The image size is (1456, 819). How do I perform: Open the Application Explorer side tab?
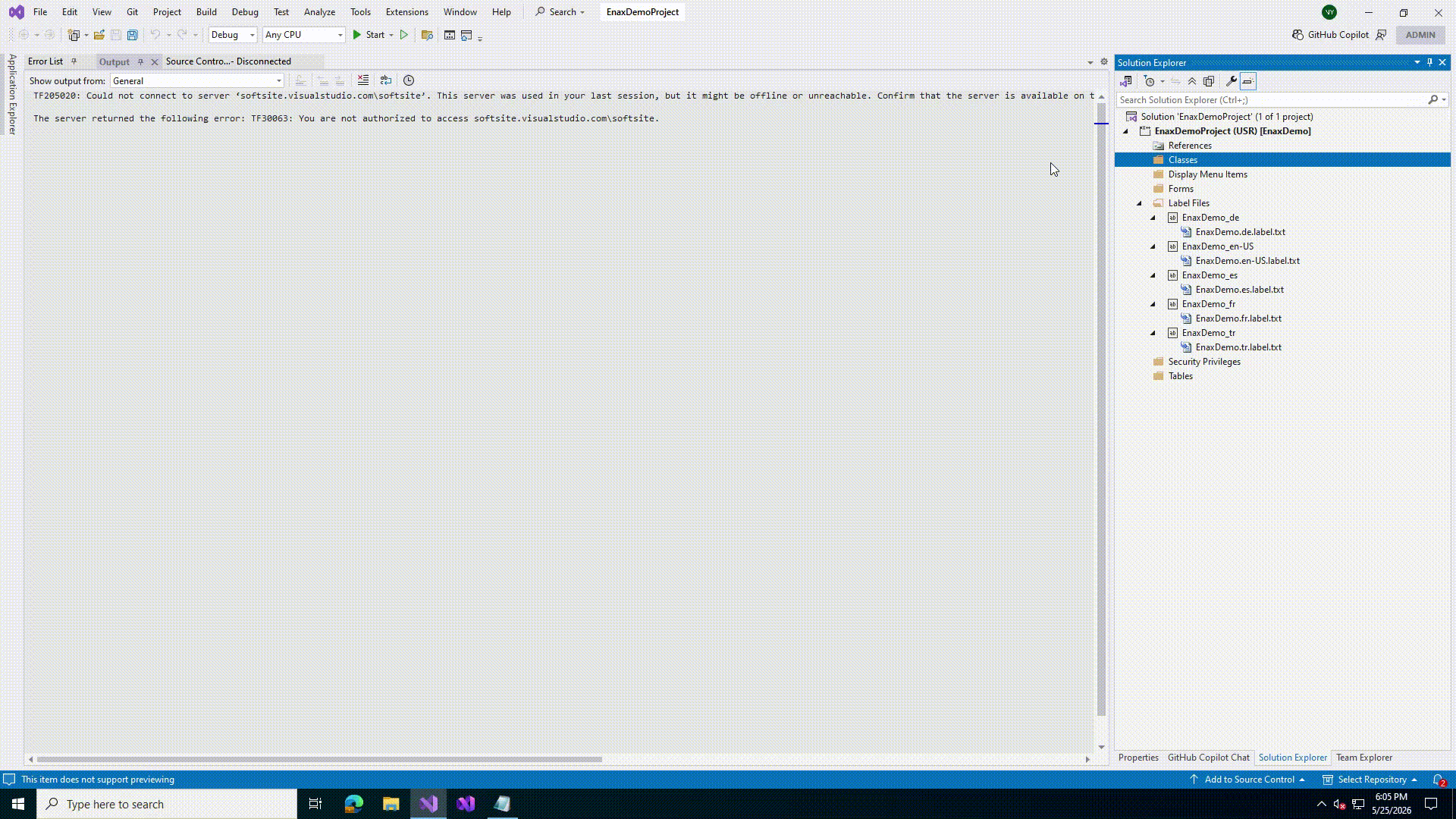[12, 94]
